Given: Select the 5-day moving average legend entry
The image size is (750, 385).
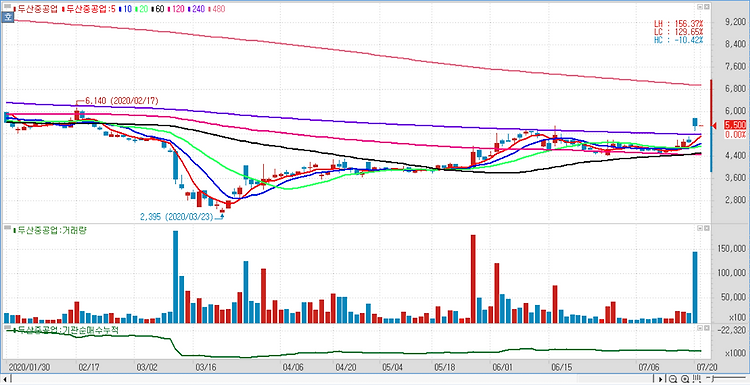Looking at the screenshot, I should (88, 8).
